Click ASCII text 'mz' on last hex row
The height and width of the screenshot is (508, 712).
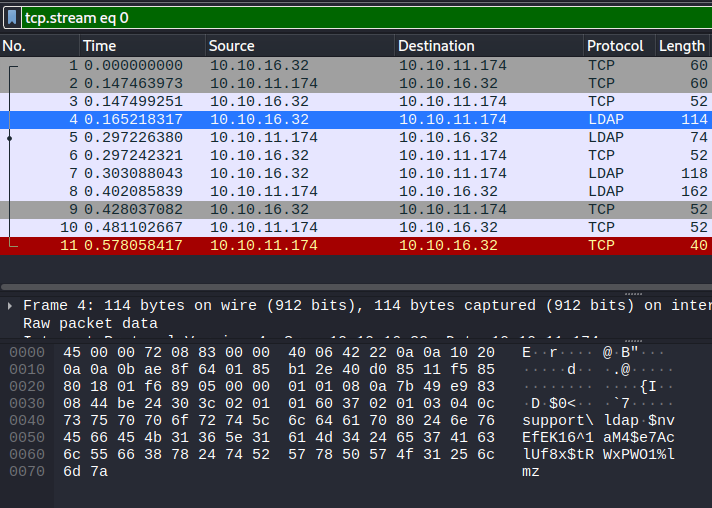(x=531, y=472)
